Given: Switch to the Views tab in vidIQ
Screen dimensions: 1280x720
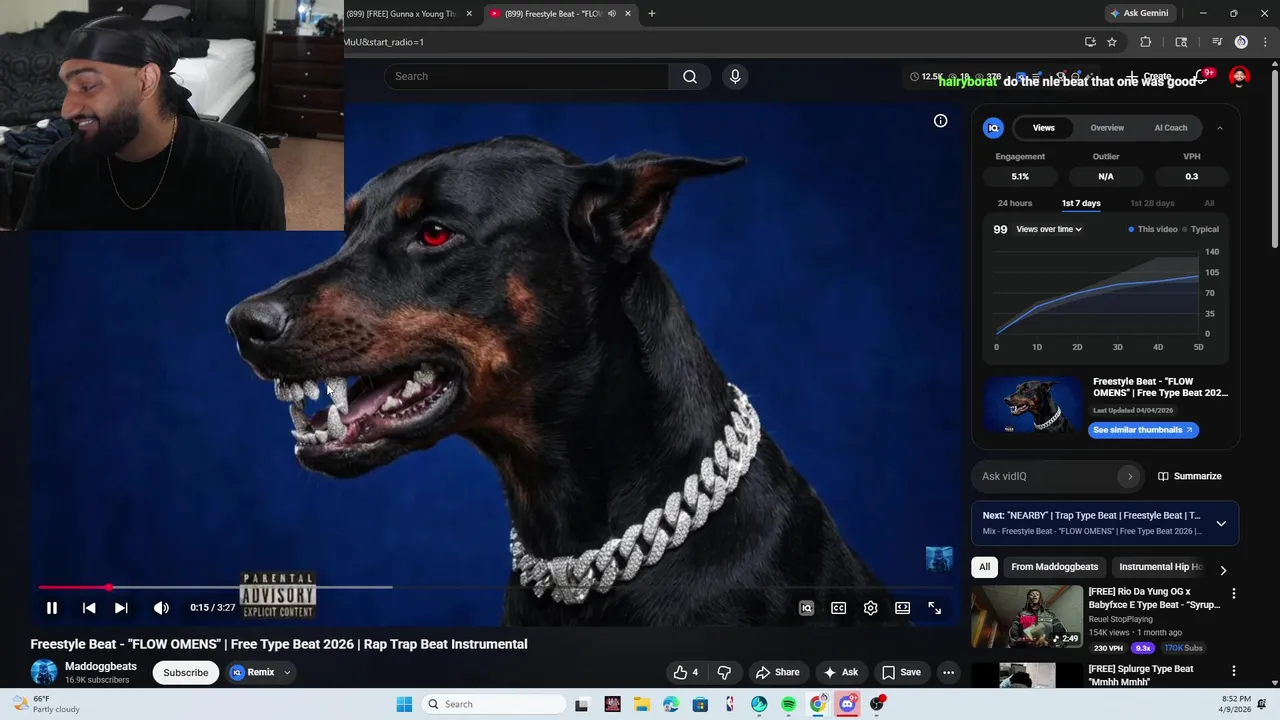Looking at the screenshot, I should tap(1043, 128).
